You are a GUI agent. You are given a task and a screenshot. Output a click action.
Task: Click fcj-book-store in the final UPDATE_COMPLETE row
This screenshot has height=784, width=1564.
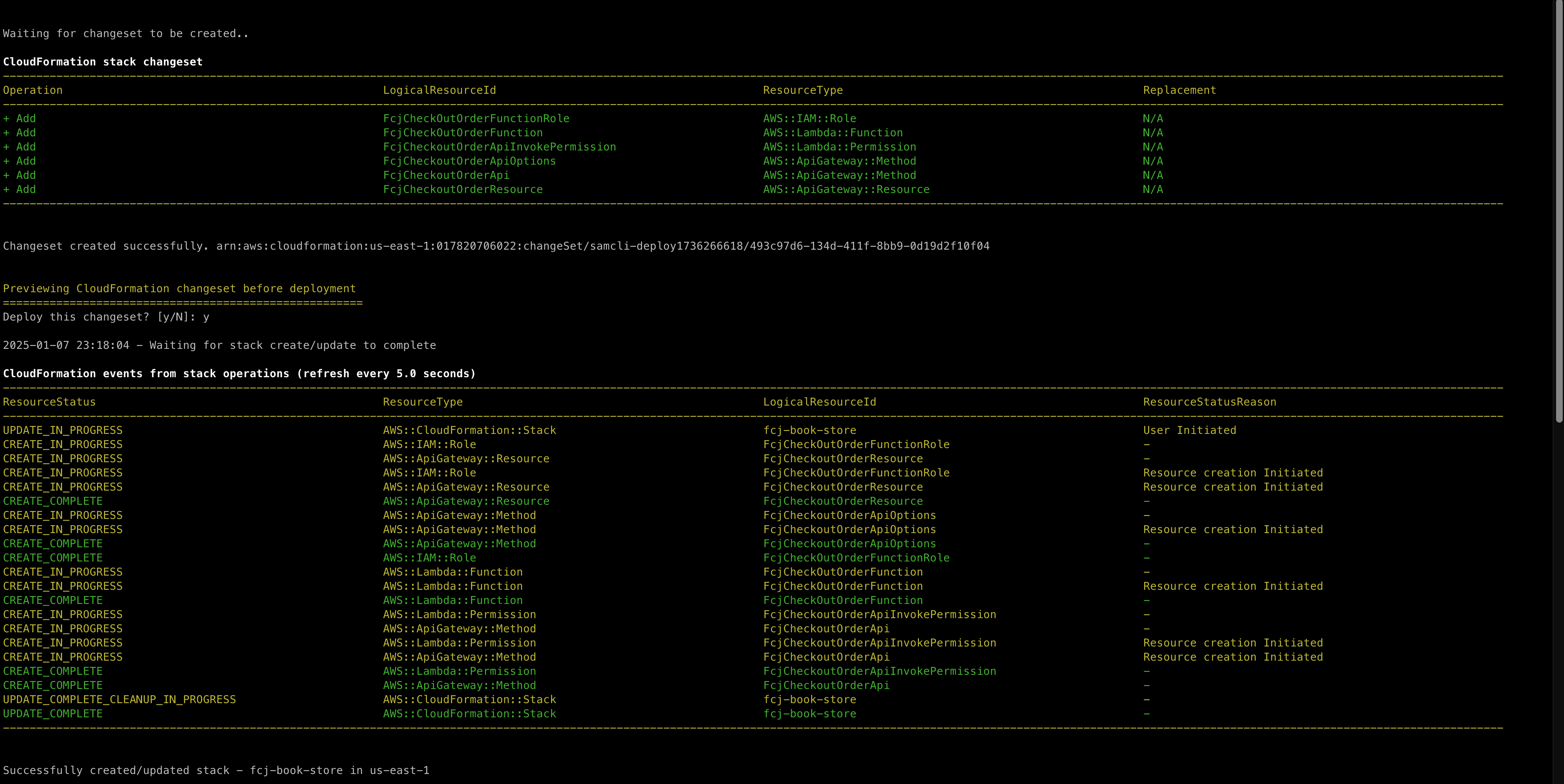[810, 714]
